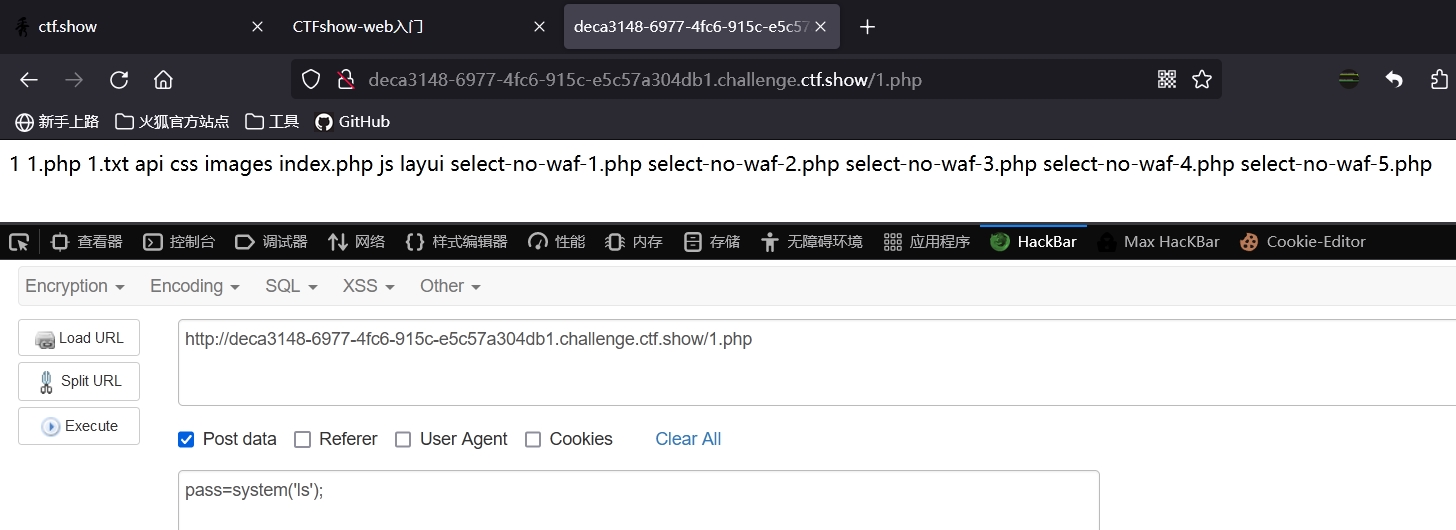Viewport: 1456px width, 530px height.
Task: Open the home page icon
Action: 163,80
